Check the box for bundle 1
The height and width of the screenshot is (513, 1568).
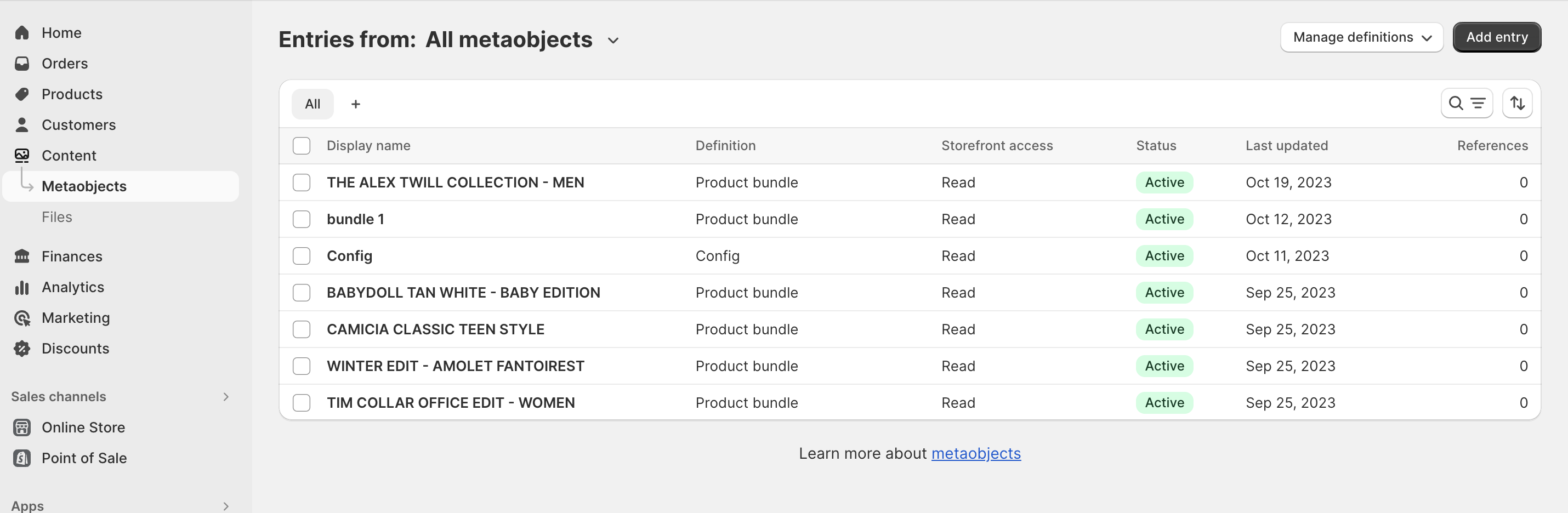(x=302, y=219)
